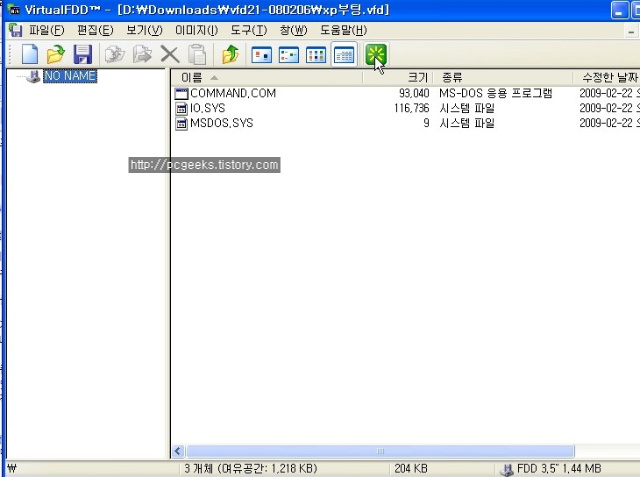Click the Paste clipboard toolbar icon

tap(197, 54)
